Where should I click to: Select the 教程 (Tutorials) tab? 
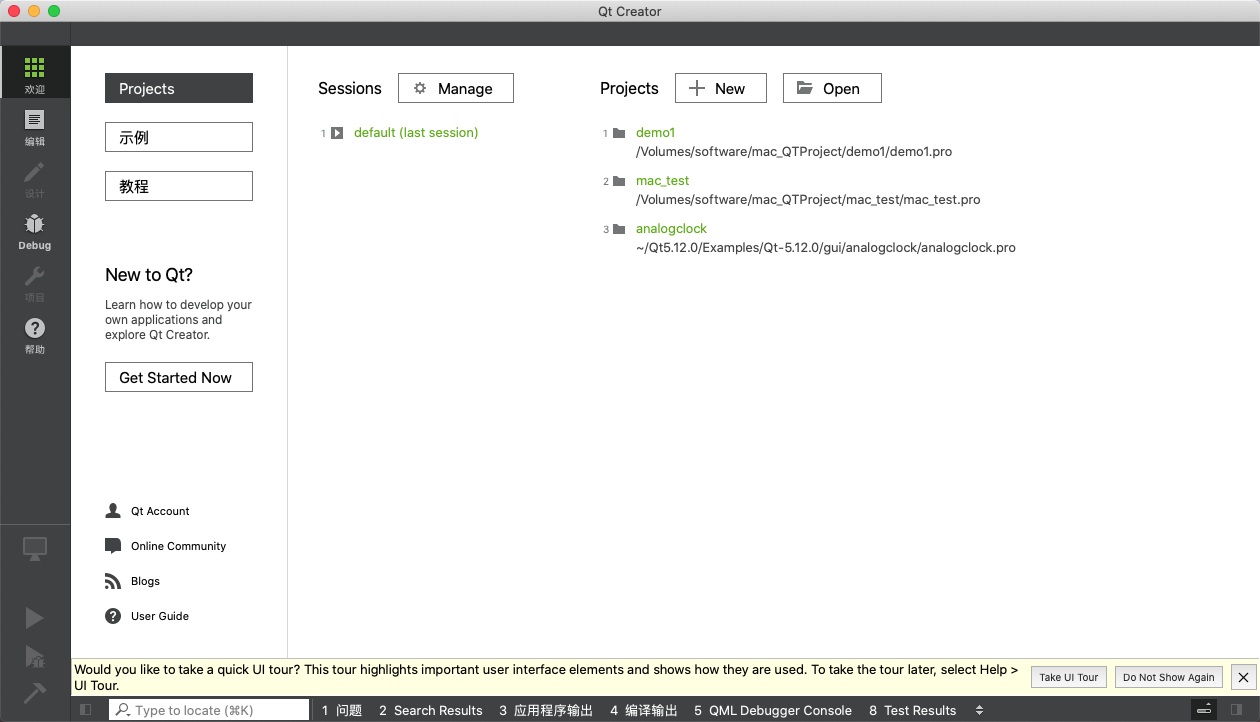coord(179,186)
